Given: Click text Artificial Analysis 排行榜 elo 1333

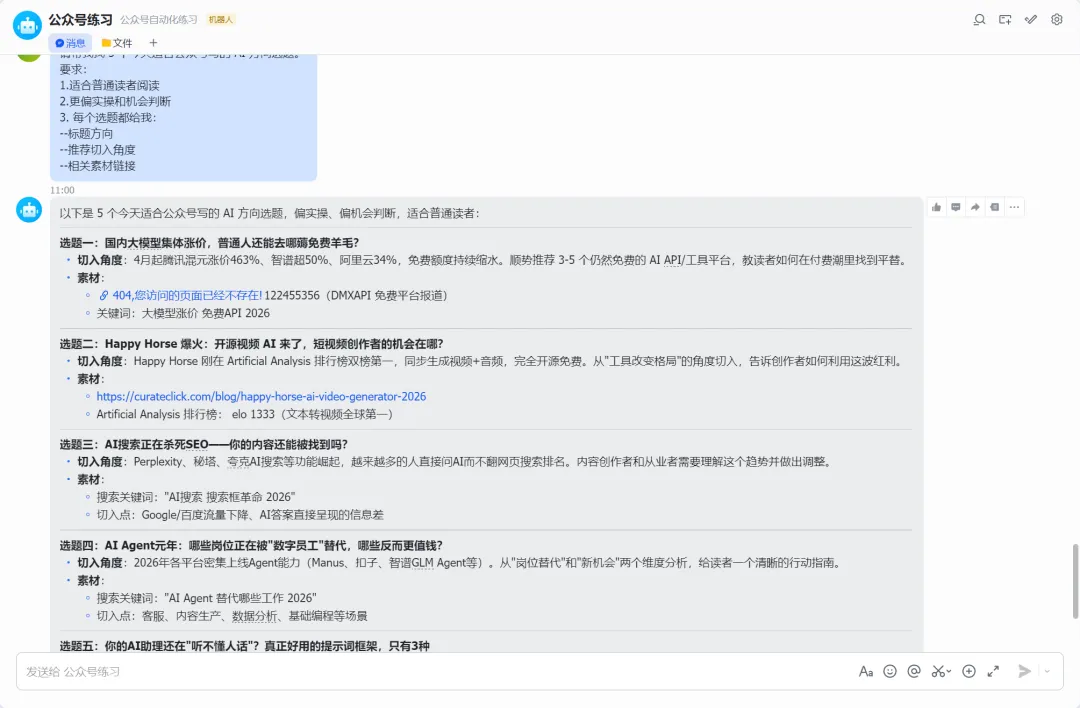Looking at the screenshot, I should [x=245, y=415].
